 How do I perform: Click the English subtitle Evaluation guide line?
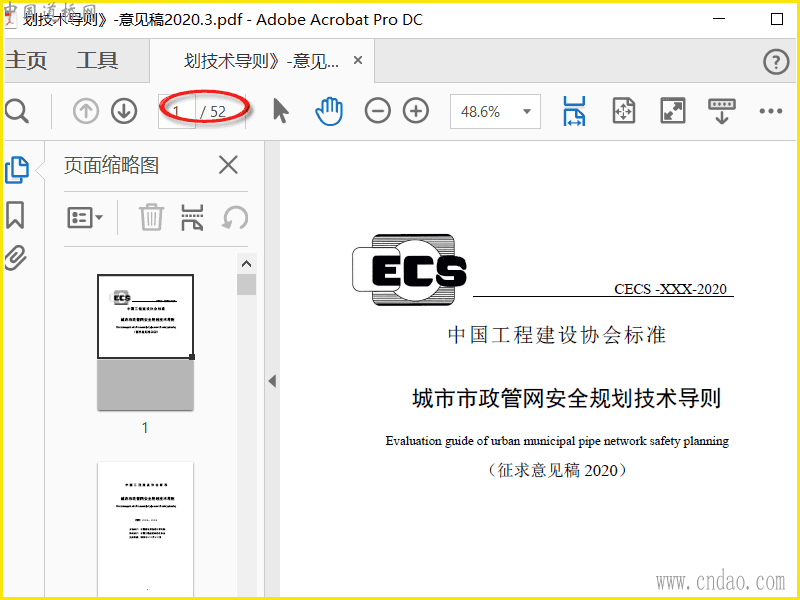[557, 441]
